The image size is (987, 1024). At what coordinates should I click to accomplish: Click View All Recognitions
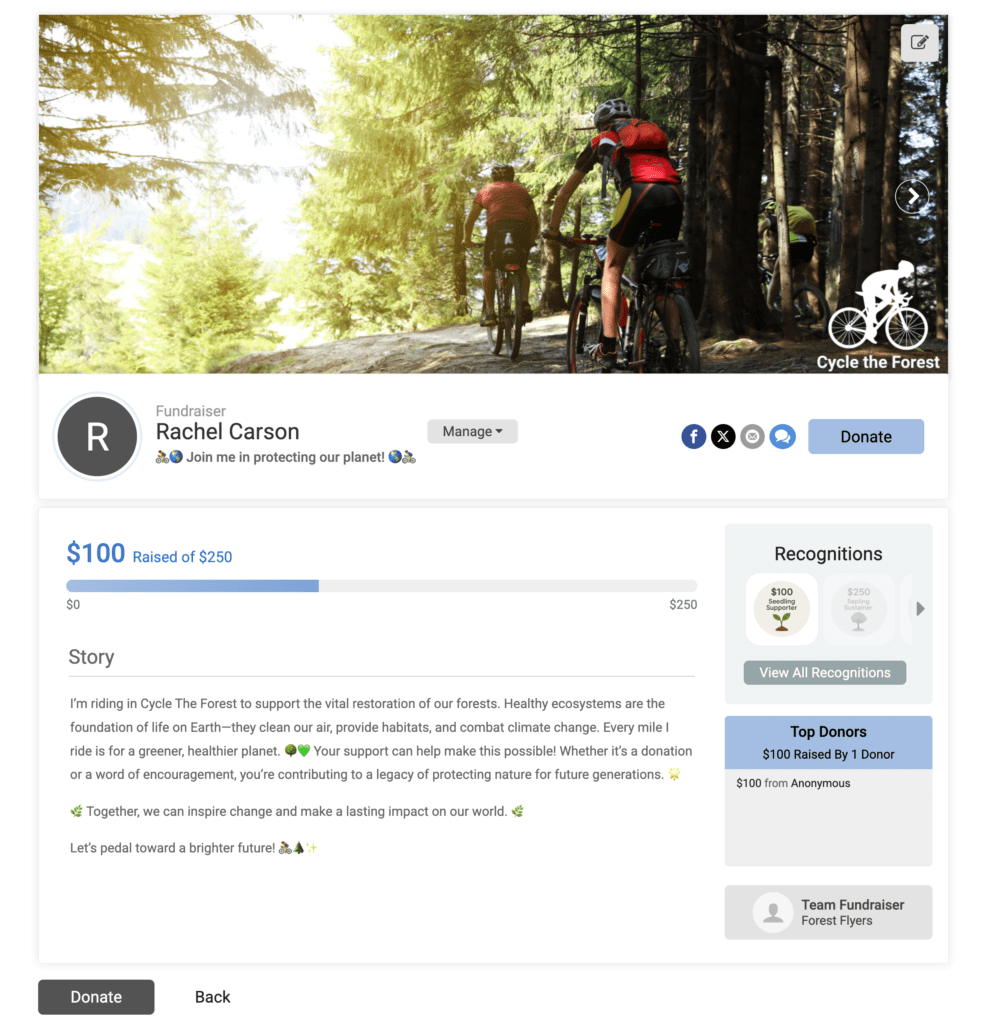point(824,673)
